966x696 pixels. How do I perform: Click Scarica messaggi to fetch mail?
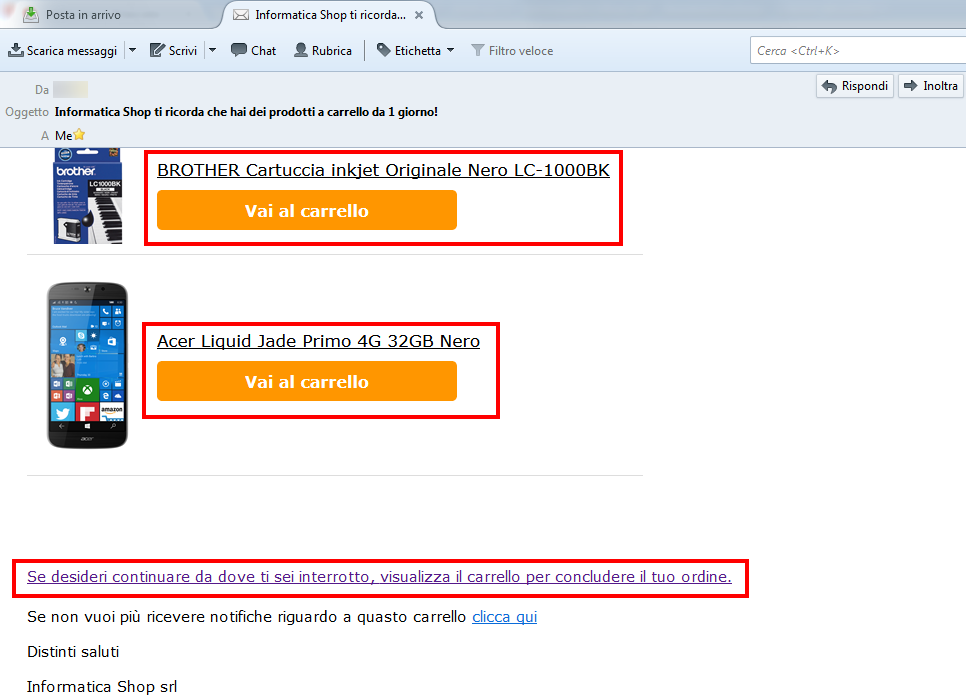tap(62, 51)
